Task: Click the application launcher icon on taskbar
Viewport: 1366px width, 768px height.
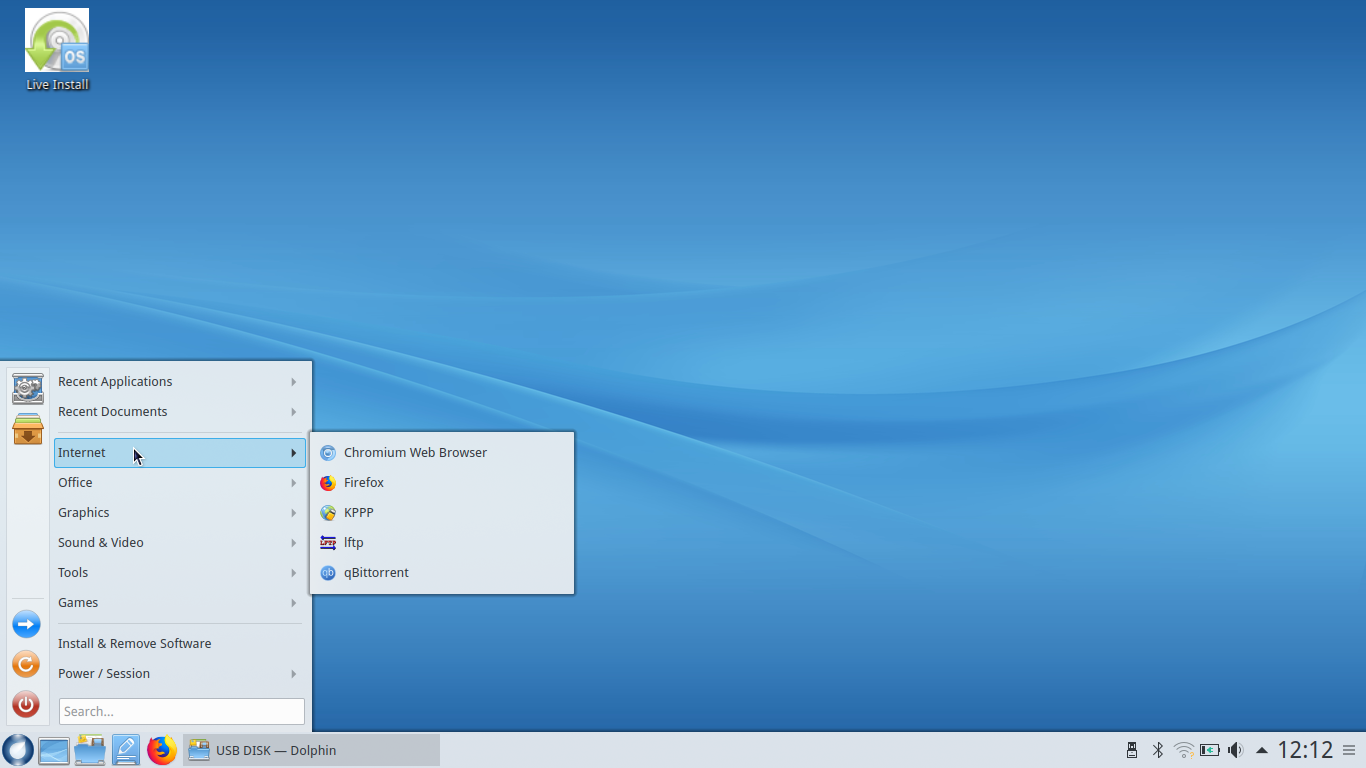Action: (18, 750)
